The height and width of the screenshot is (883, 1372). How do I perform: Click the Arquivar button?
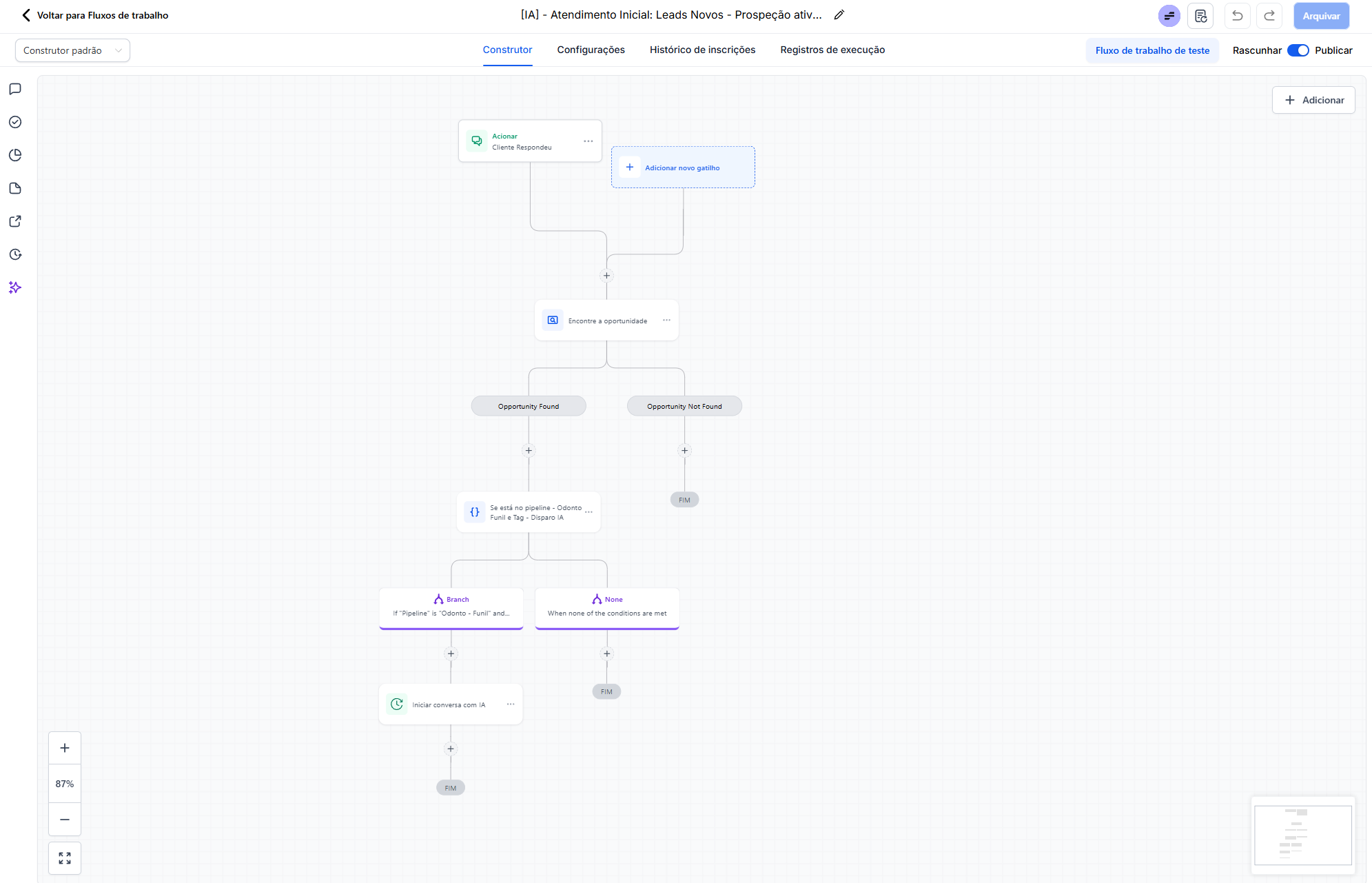(x=1321, y=15)
